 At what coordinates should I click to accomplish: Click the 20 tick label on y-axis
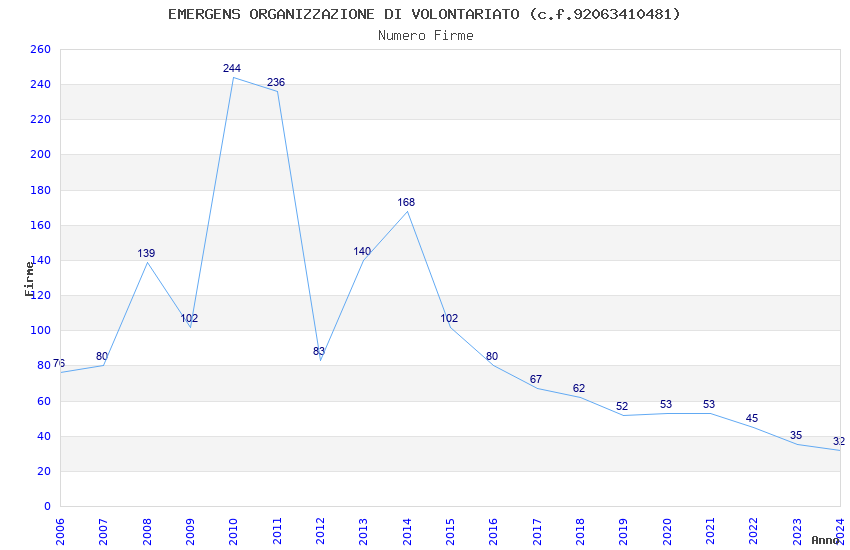point(44,471)
